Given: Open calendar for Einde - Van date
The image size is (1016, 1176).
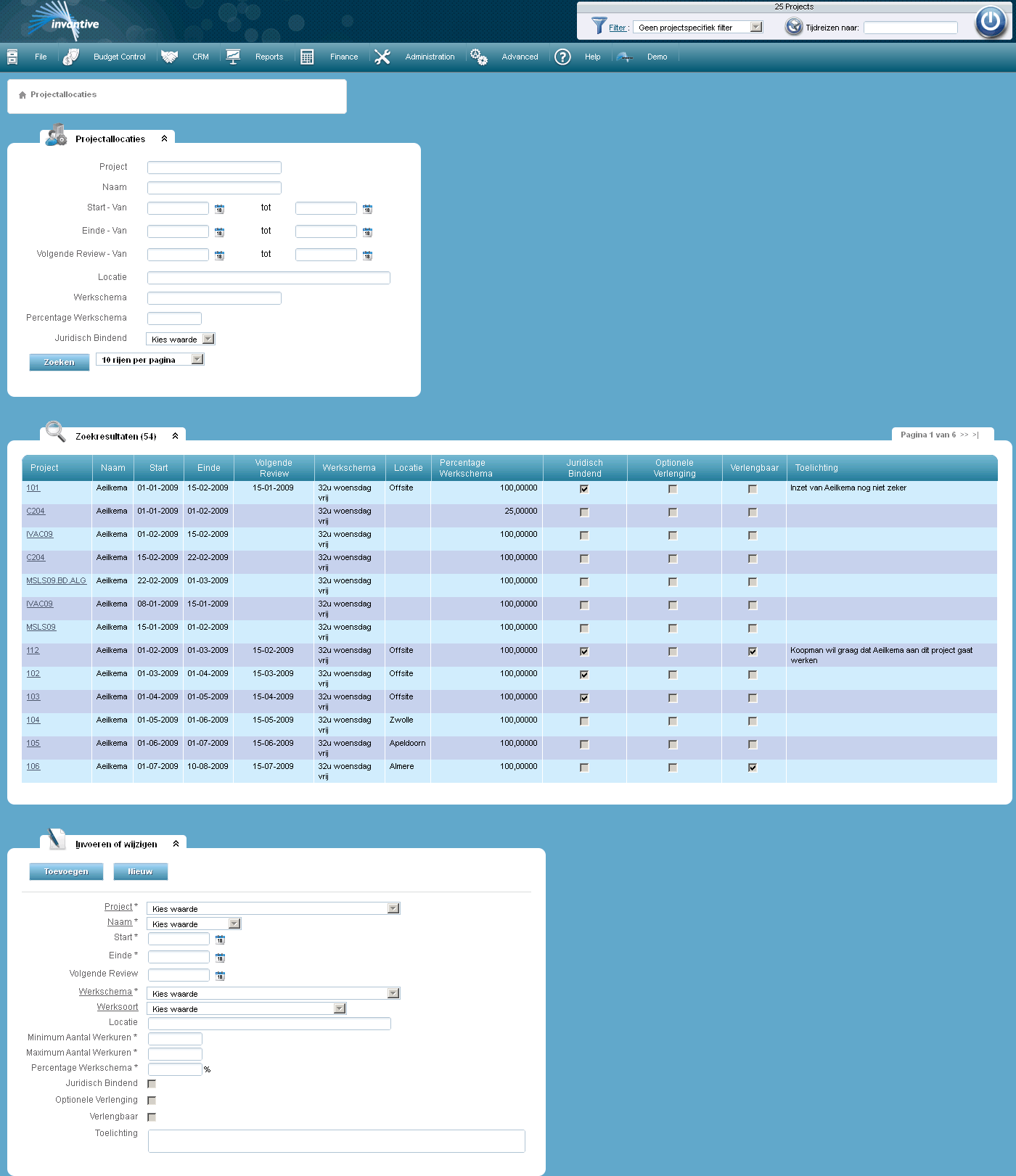Looking at the screenshot, I should click(x=219, y=232).
